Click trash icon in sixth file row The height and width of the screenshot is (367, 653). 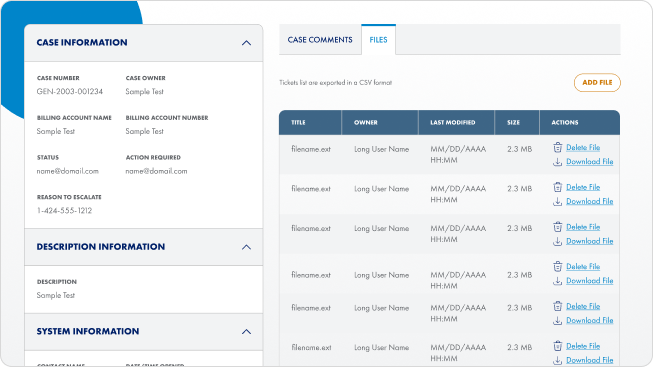tap(558, 346)
